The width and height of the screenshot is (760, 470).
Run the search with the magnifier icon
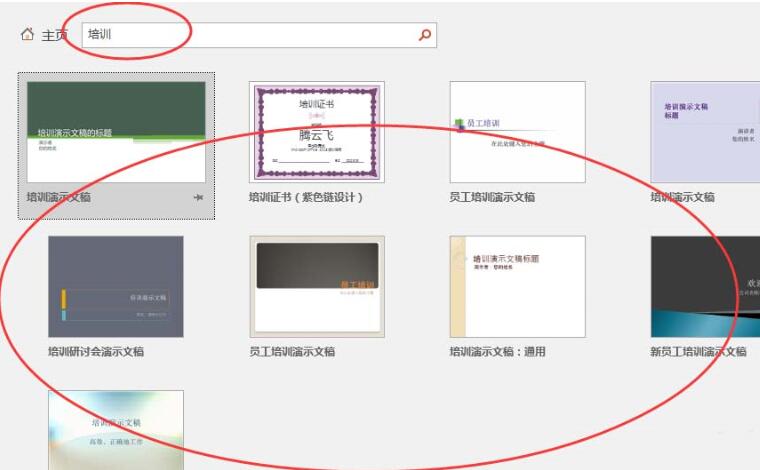coord(425,34)
